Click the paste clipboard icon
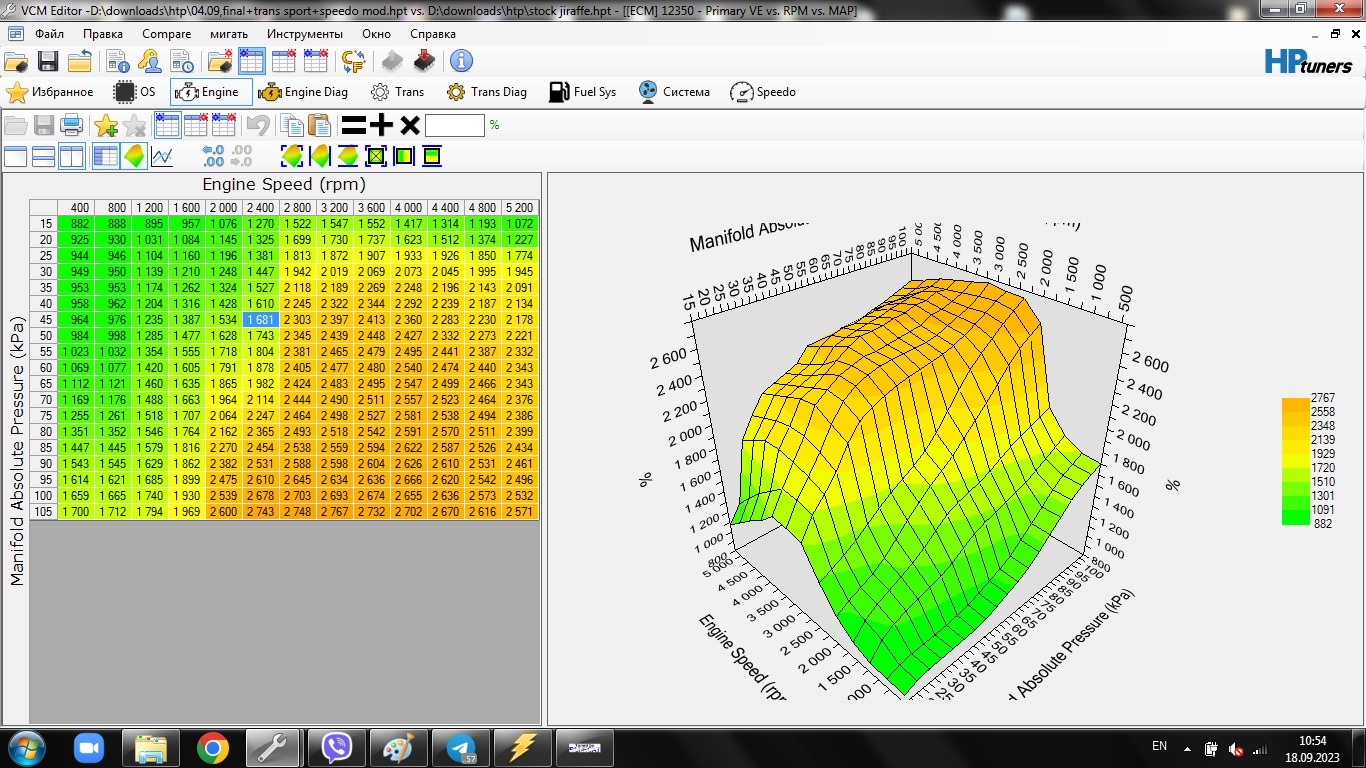The height and width of the screenshot is (768, 1366). (x=319, y=125)
